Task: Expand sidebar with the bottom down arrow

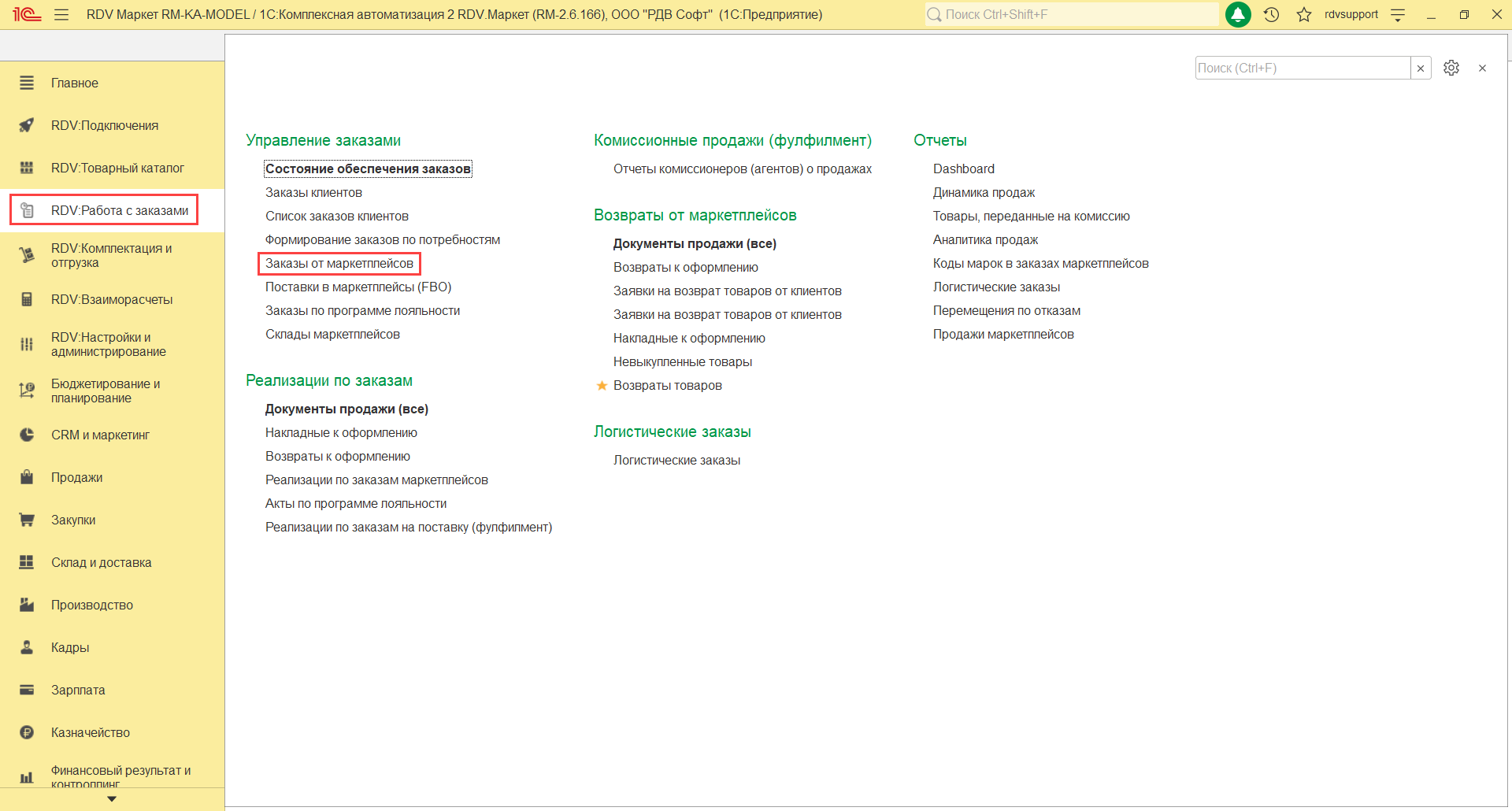Action: click(x=112, y=798)
